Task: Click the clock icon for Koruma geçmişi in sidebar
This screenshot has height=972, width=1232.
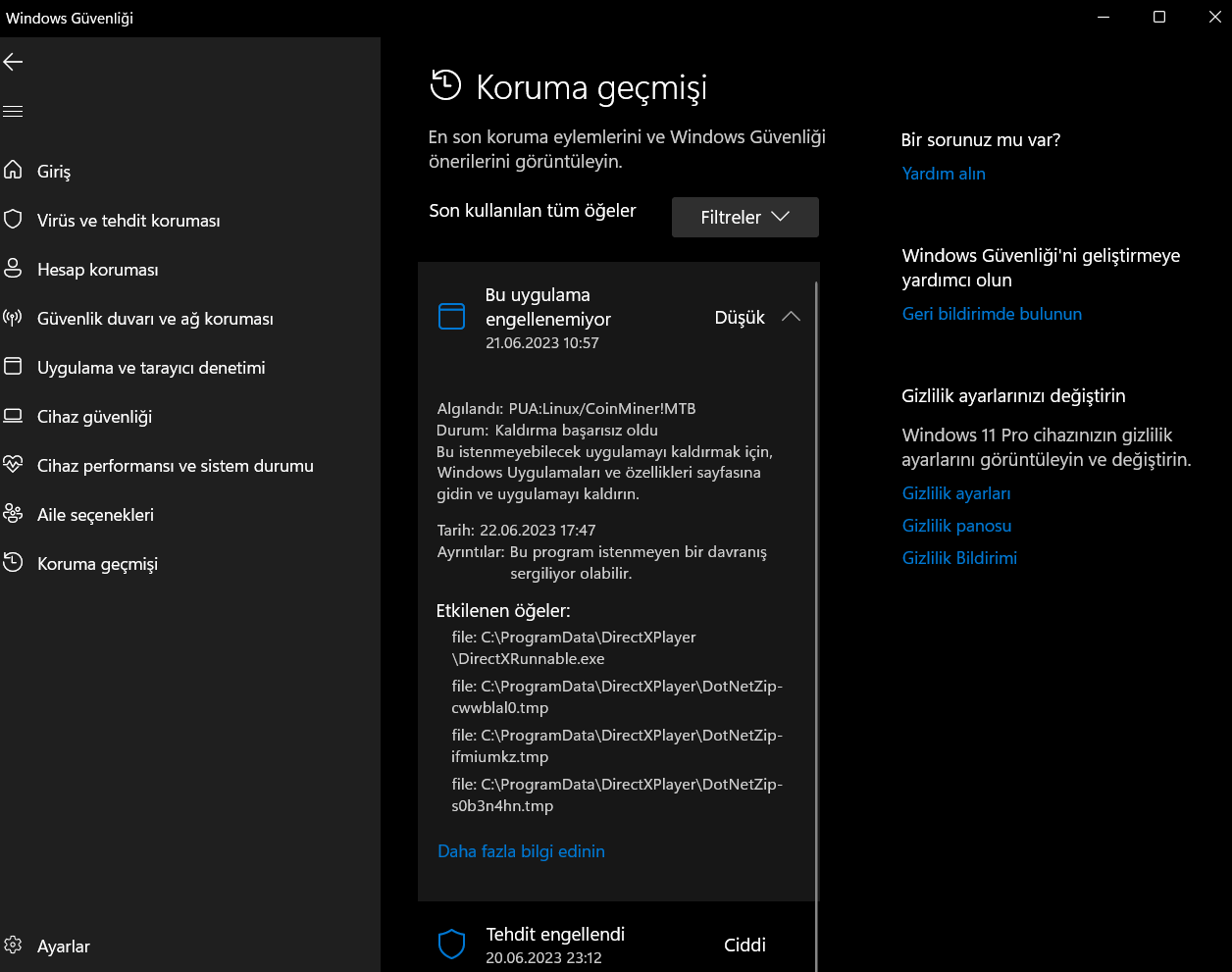Action: tap(13, 563)
